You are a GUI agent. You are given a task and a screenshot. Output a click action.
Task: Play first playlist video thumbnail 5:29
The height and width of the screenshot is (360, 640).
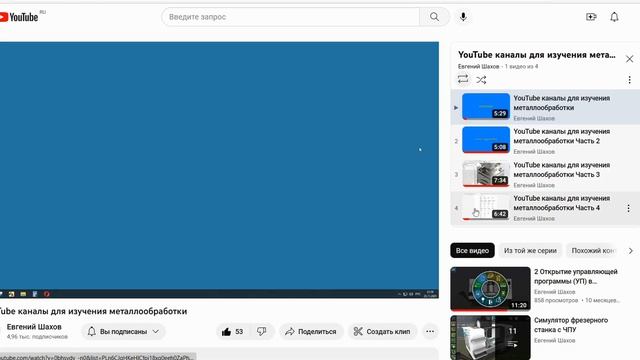pos(486,107)
